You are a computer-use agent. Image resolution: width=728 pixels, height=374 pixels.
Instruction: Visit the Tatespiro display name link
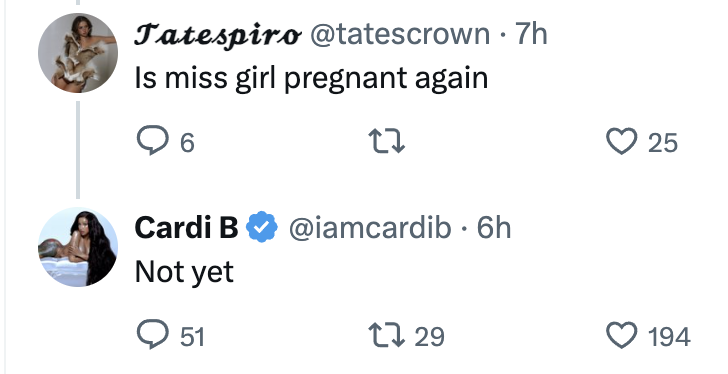tap(218, 35)
